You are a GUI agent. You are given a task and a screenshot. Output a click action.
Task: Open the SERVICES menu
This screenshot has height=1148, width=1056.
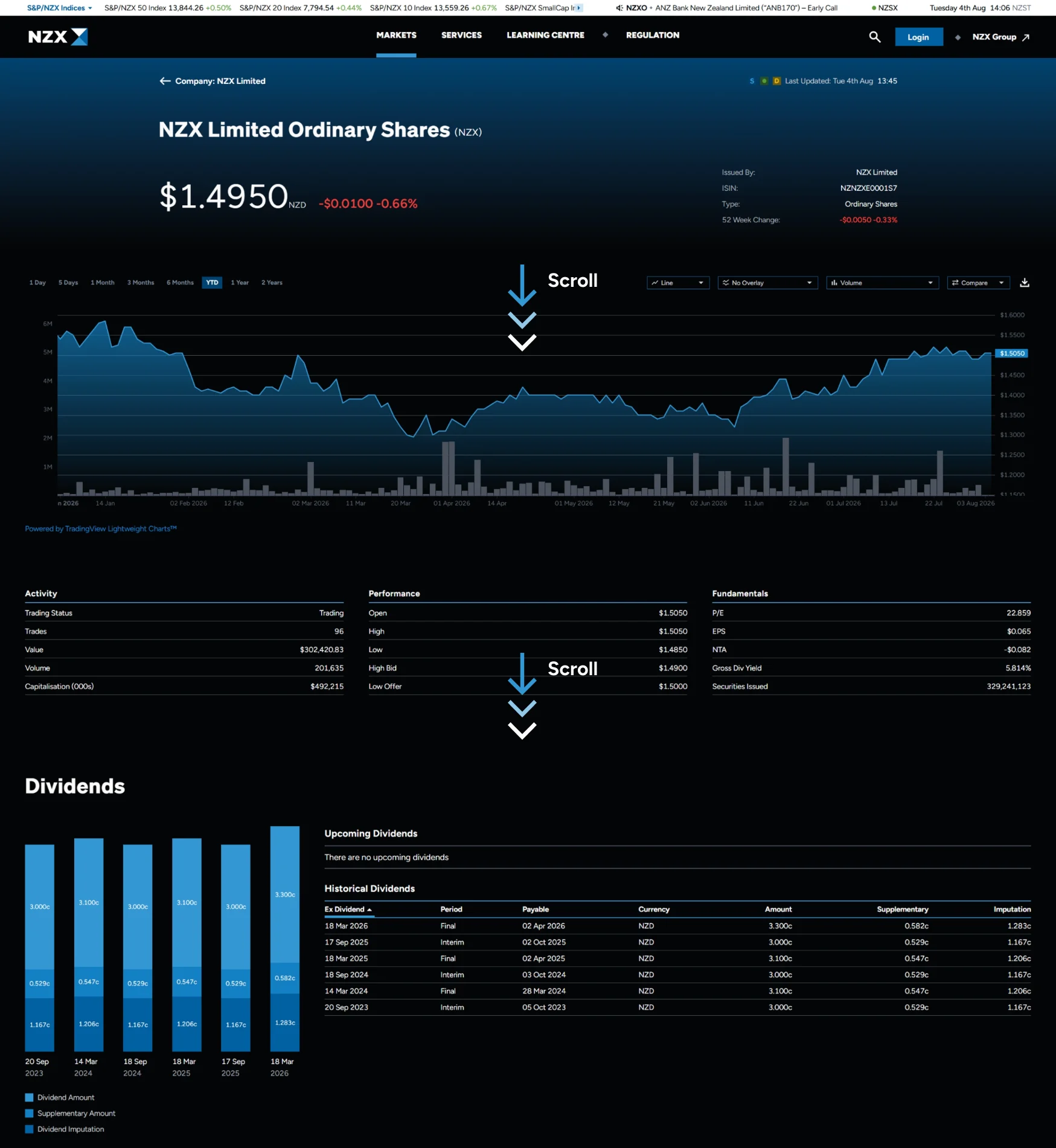pyautogui.click(x=461, y=35)
